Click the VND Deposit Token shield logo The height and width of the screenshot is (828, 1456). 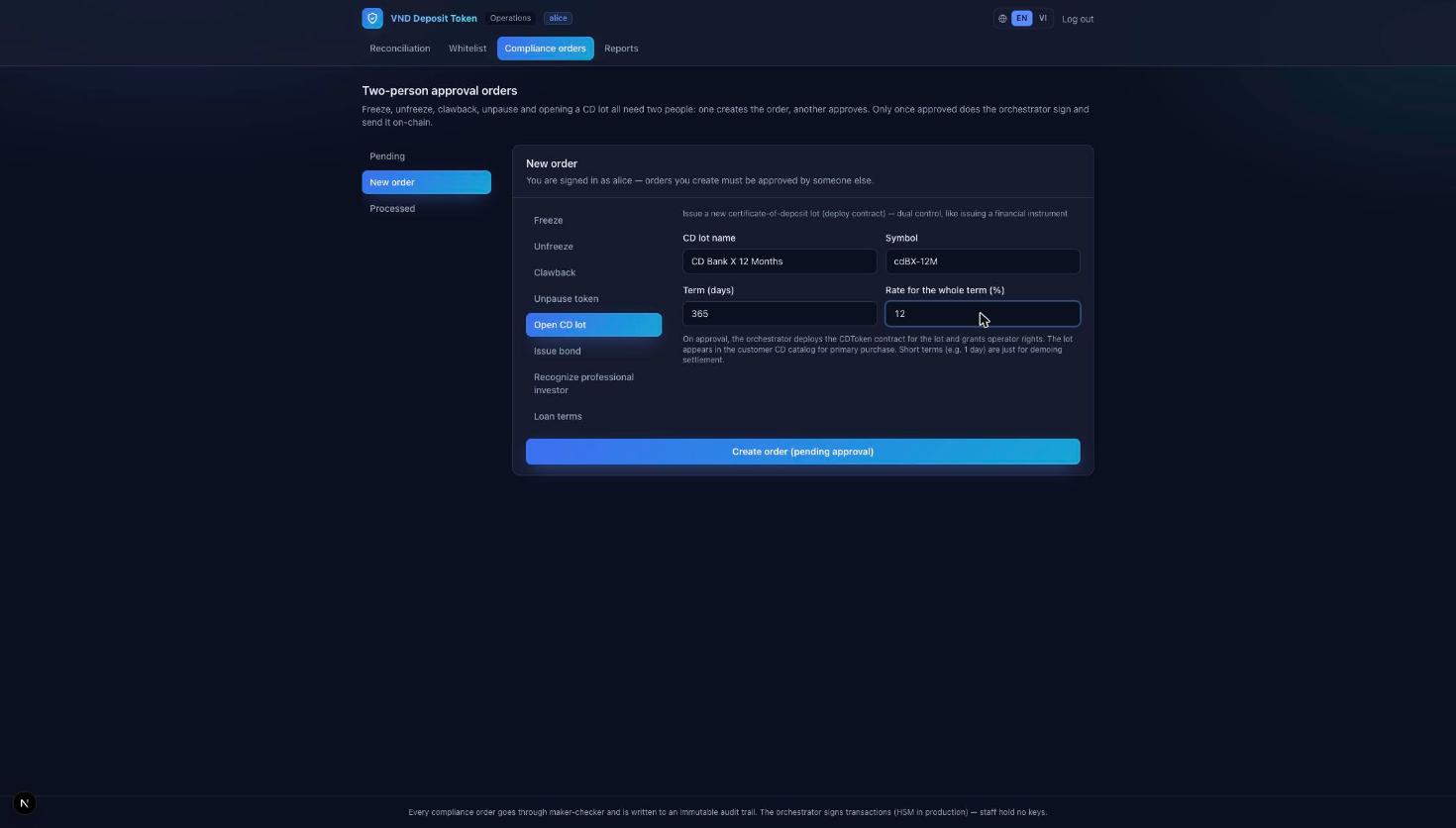pyautogui.click(x=372, y=18)
